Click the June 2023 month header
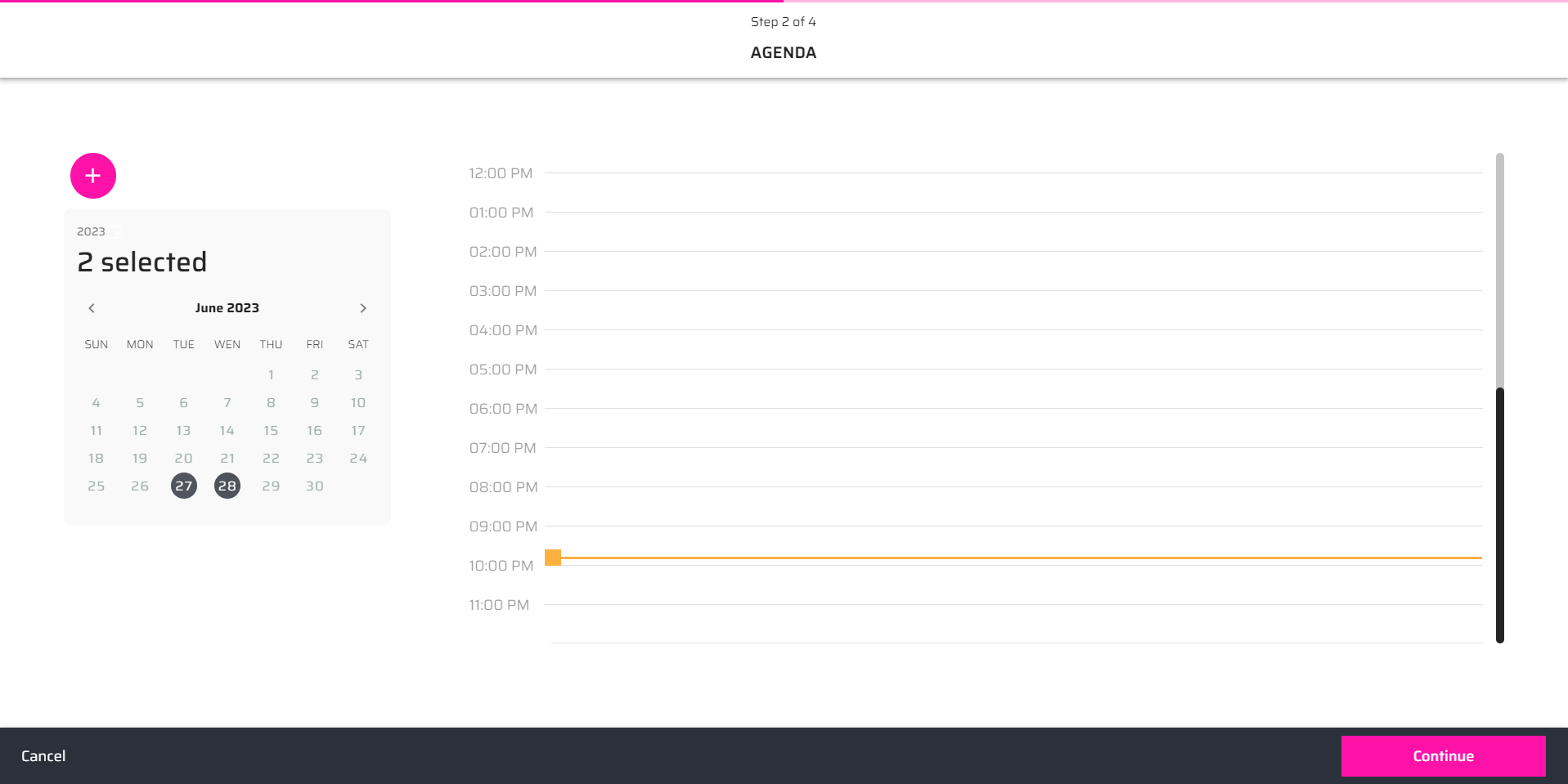 (x=227, y=308)
